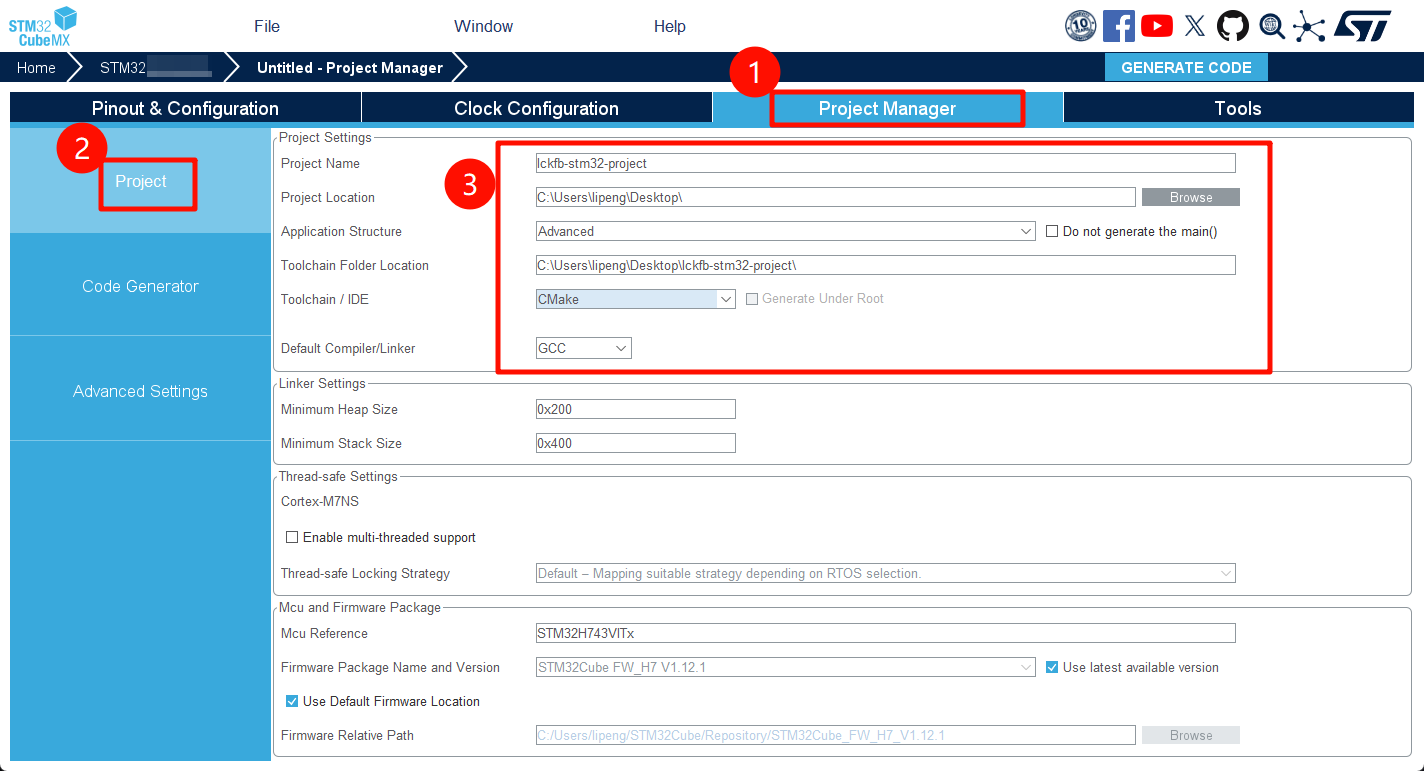This screenshot has width=1424, height=771.
Task: Enable Do not generate the main() checkbox
Action: pyautogui.click(x=1052, y=231)
